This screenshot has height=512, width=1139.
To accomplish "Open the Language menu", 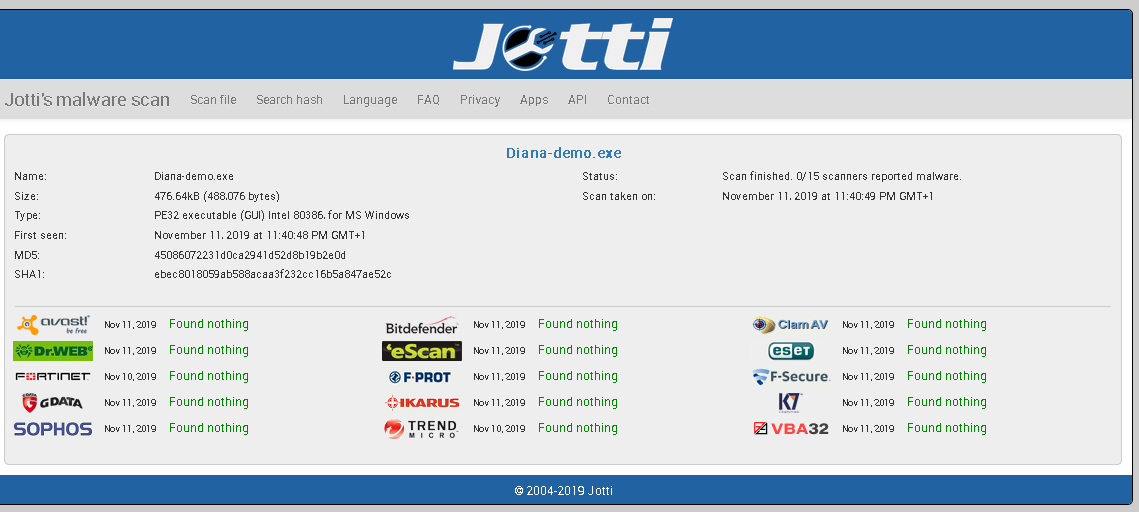I will pyautogui.click(x=370, y=100).
